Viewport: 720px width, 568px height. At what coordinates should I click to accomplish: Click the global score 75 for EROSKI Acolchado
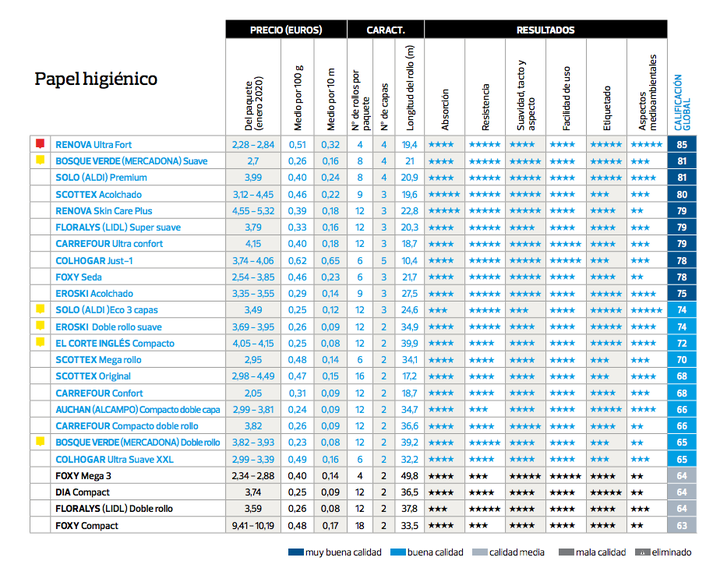point(682,293)
